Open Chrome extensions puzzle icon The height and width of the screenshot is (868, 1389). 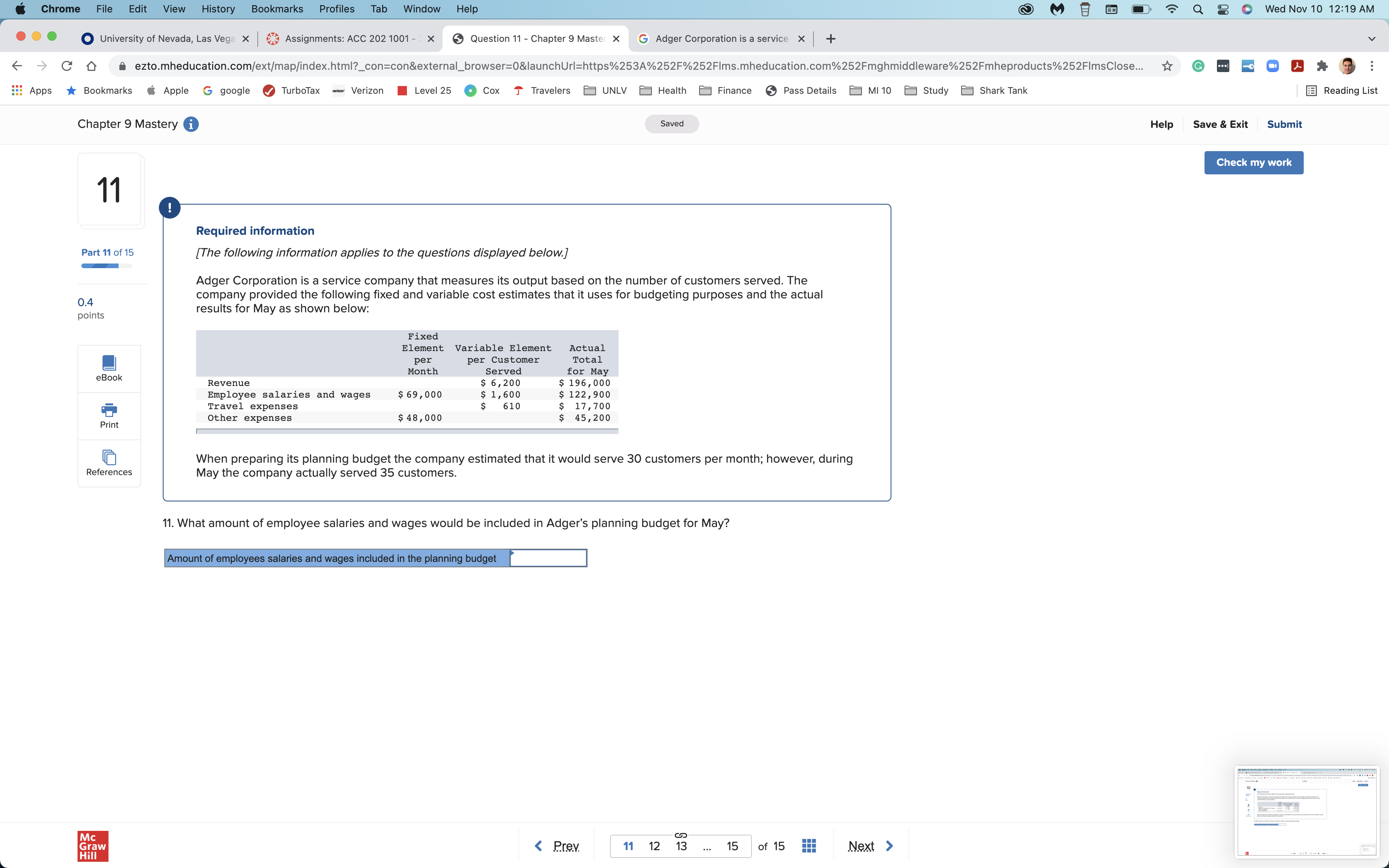click(x=1322, y=66)
